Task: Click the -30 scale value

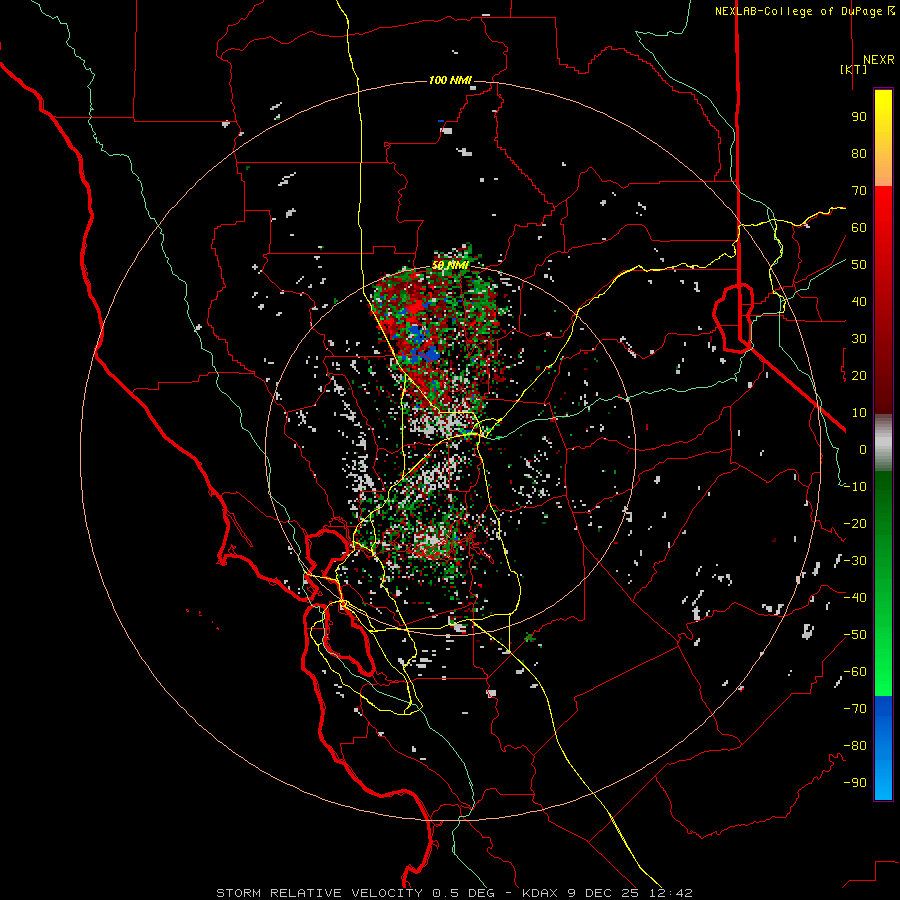Action: pyautogui.click(x=855, y=561)
